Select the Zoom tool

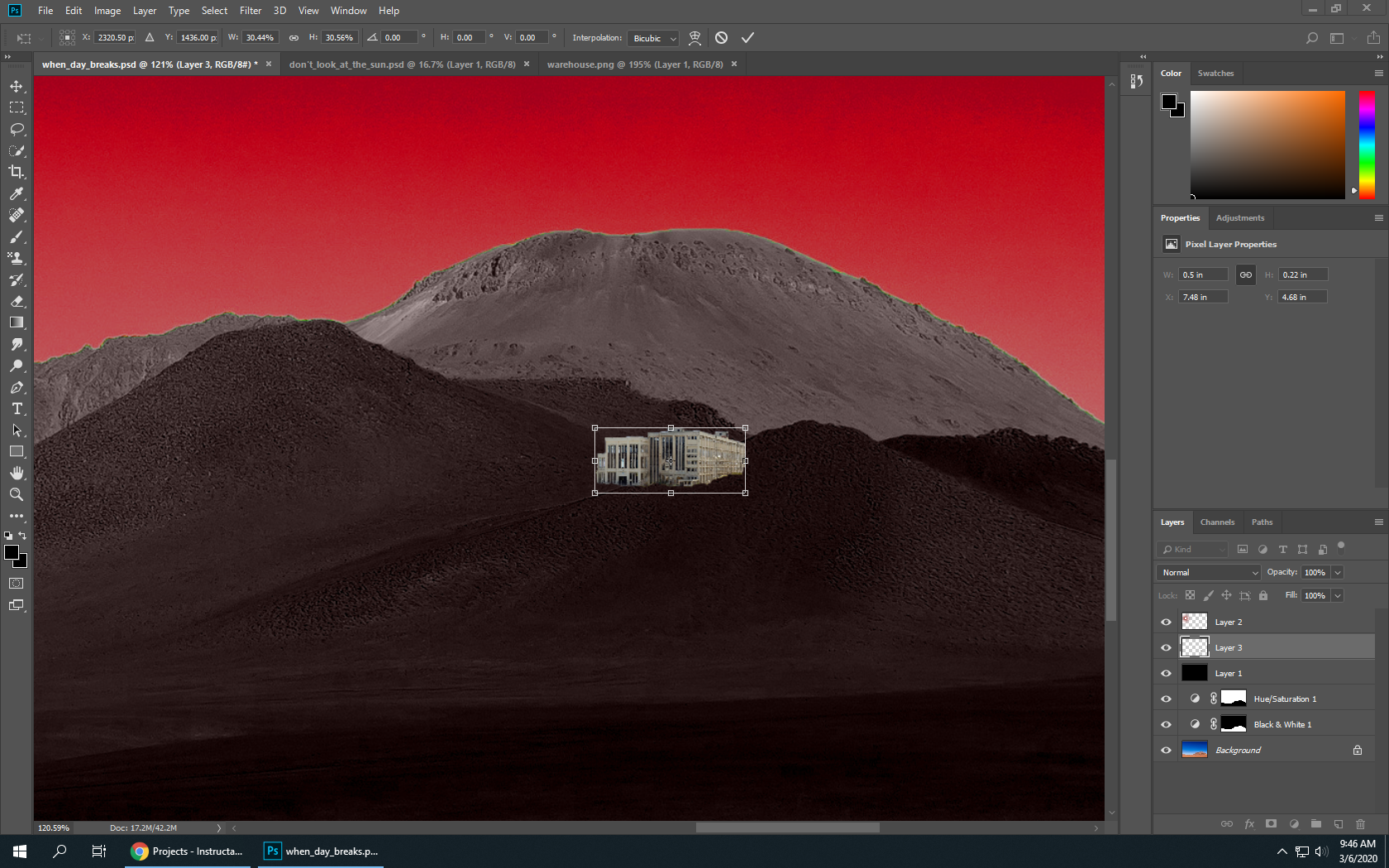(x=17, y=494)
